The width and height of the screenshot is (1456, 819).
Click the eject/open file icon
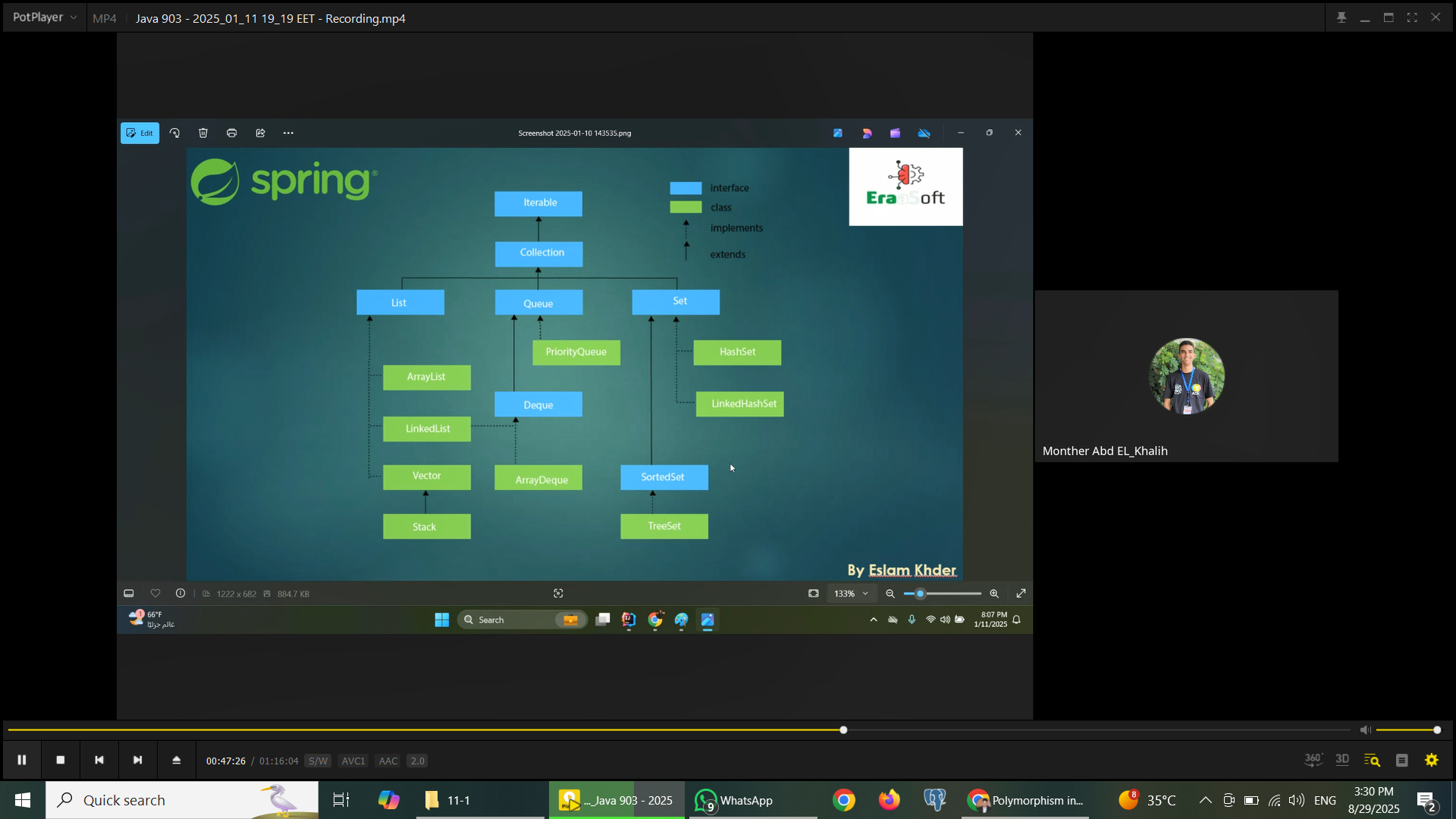coord(176,760)
